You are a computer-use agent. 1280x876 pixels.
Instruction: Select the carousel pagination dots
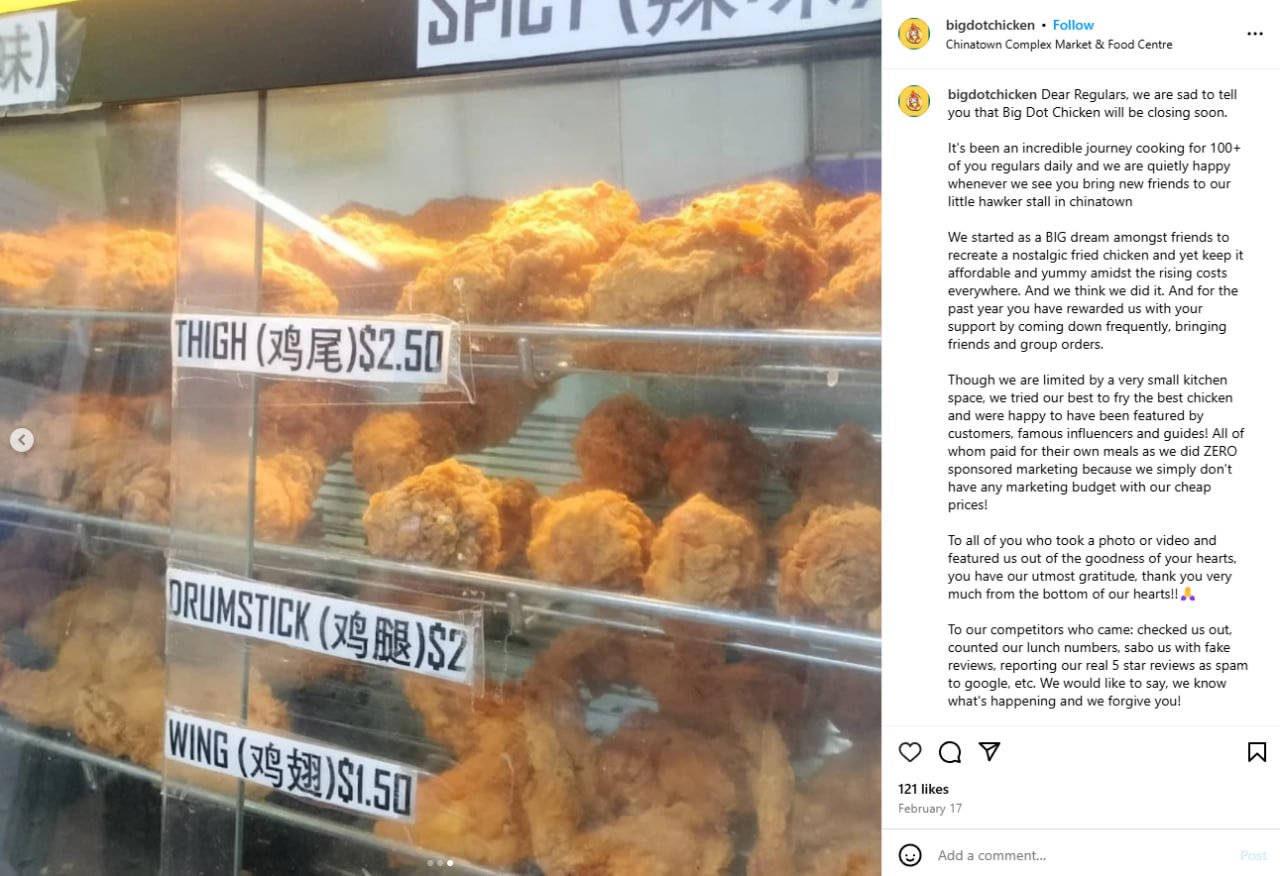point(440,862)
